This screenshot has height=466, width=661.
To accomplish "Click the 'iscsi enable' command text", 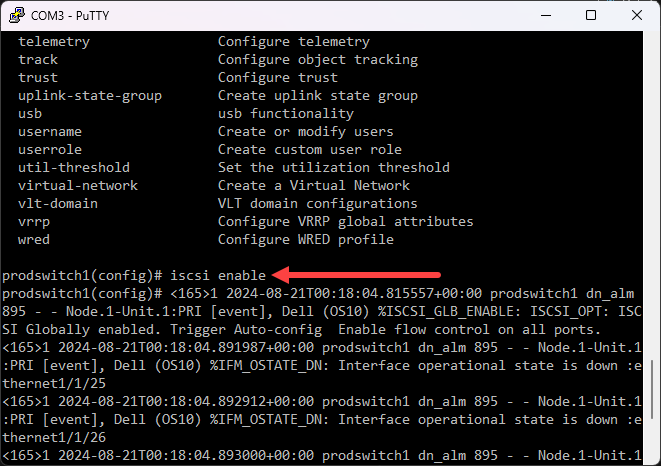I will [218, 275].
